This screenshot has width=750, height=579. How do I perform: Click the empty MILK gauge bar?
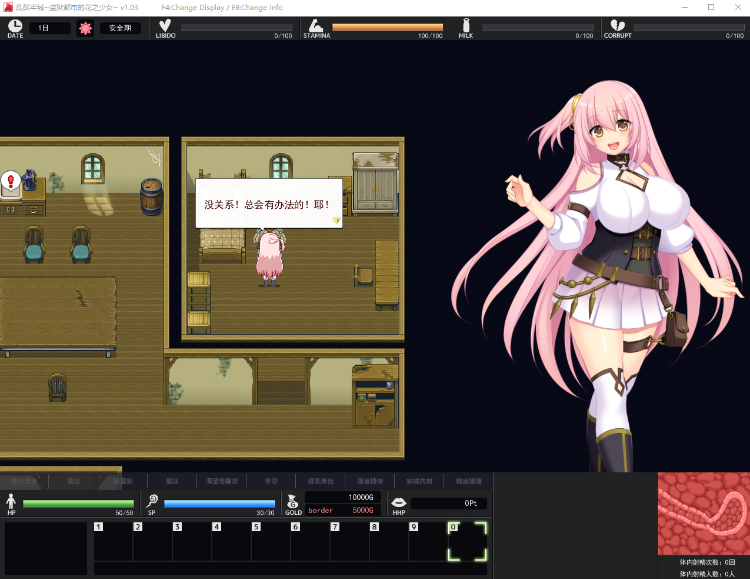click(538, 27)
